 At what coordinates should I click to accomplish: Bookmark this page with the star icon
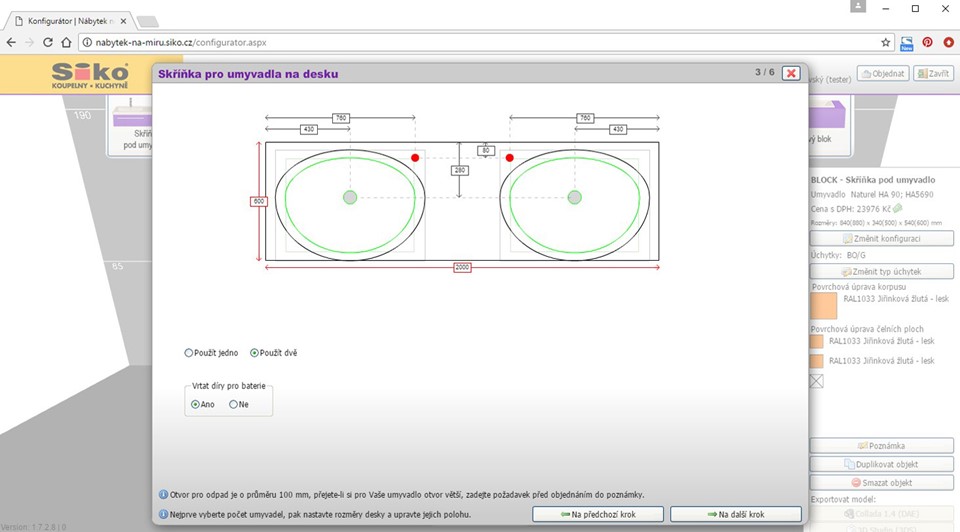(x=886, y=42)
